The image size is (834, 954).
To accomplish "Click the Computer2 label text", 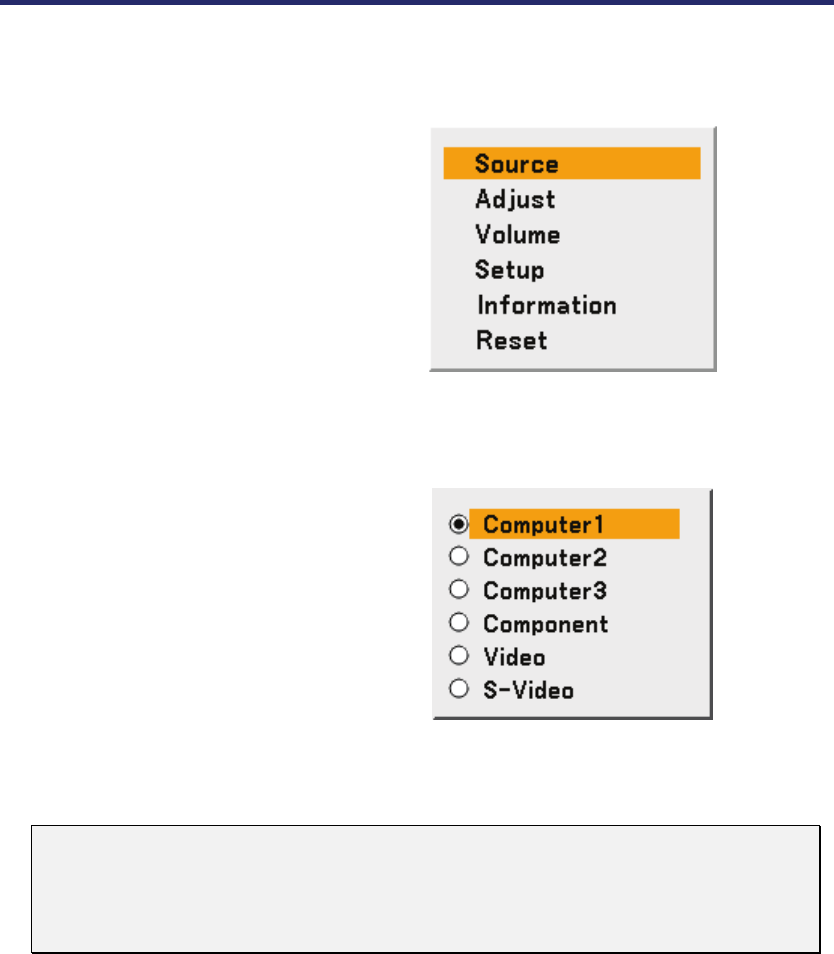I will tap(545, 557).
